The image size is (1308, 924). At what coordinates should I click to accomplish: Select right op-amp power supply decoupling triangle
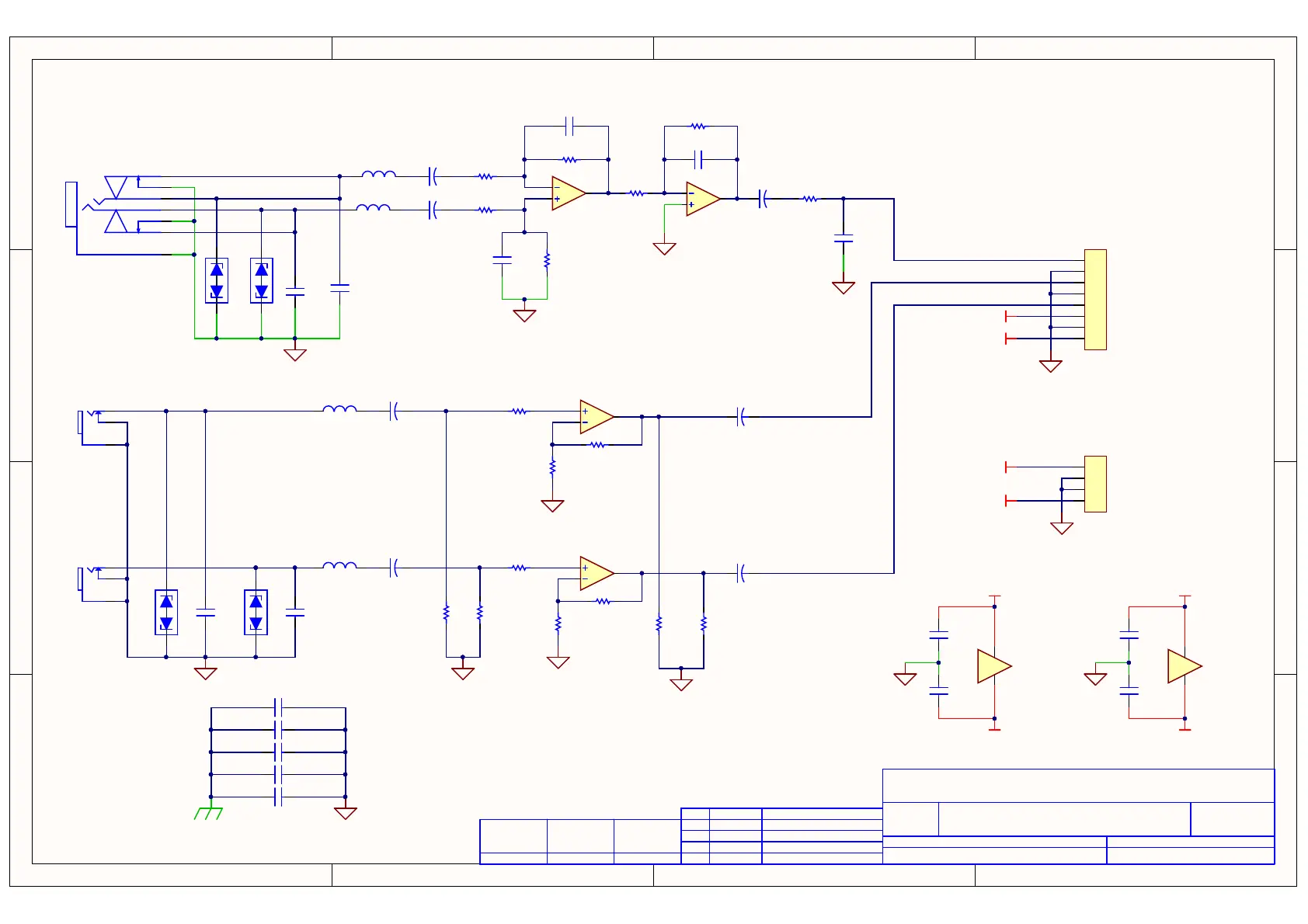pyautogui.click(x=1185, y=666)
